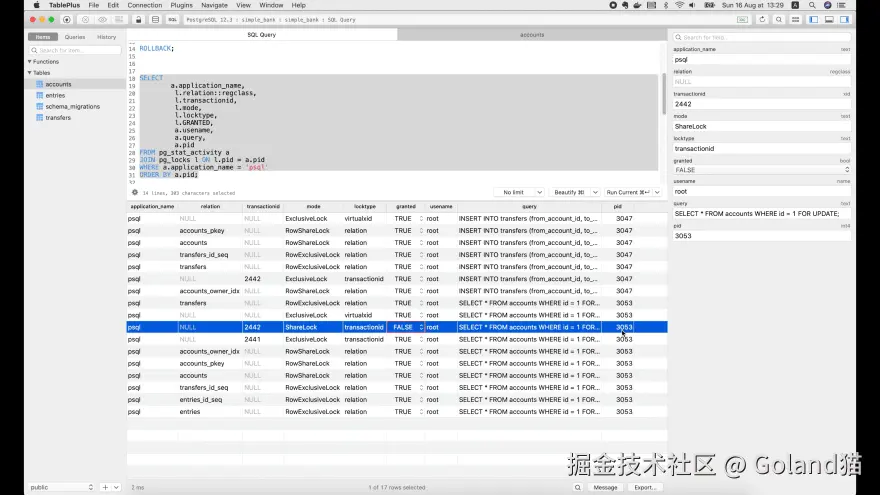
Task: Open the SQL editor toolbar icon
Action: click(172, 20)
